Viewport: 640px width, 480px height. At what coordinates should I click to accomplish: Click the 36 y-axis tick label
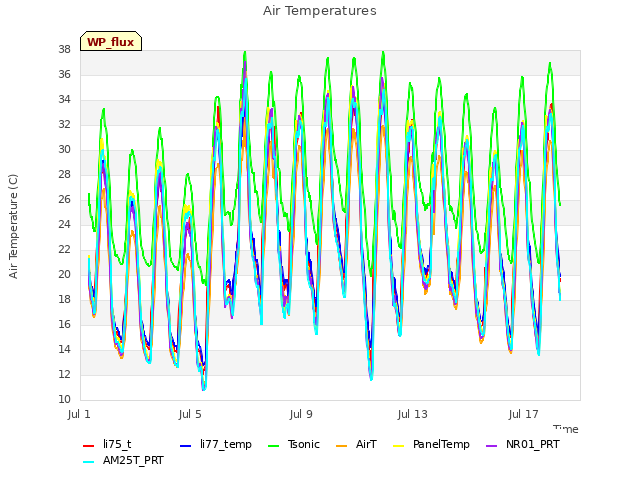(x=64, y=75)
